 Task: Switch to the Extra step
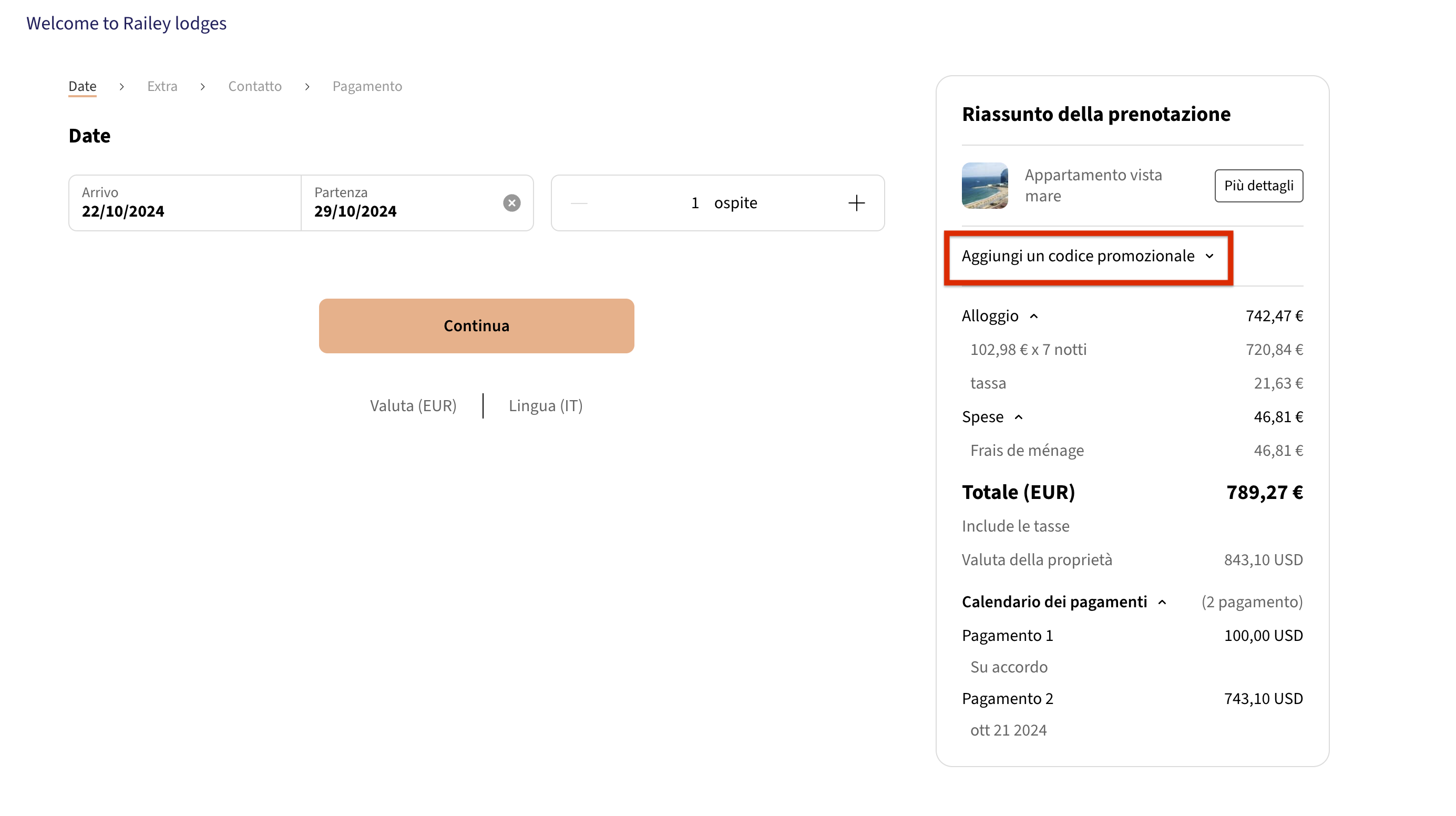coord(162,86)
